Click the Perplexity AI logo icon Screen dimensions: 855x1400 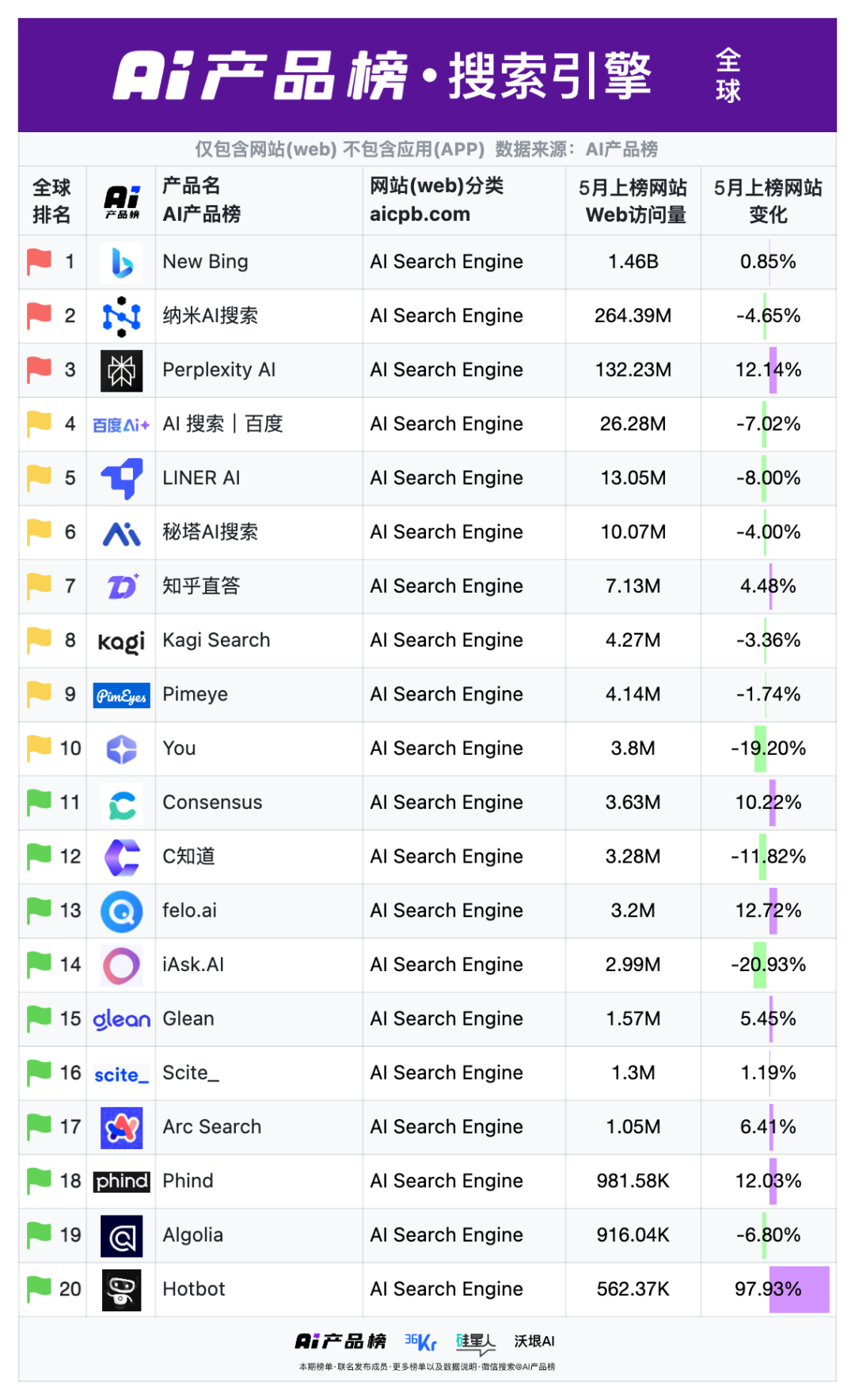click(x=122, y=370)
